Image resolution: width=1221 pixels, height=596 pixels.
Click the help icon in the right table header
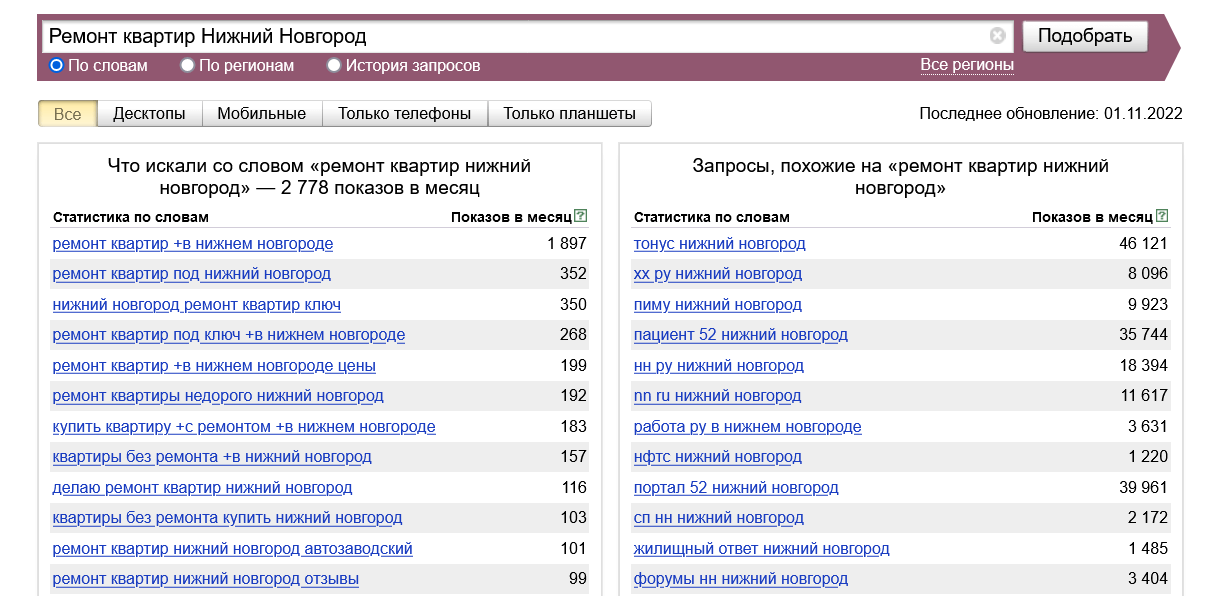pyautogui.click(x=1162, y=216)
